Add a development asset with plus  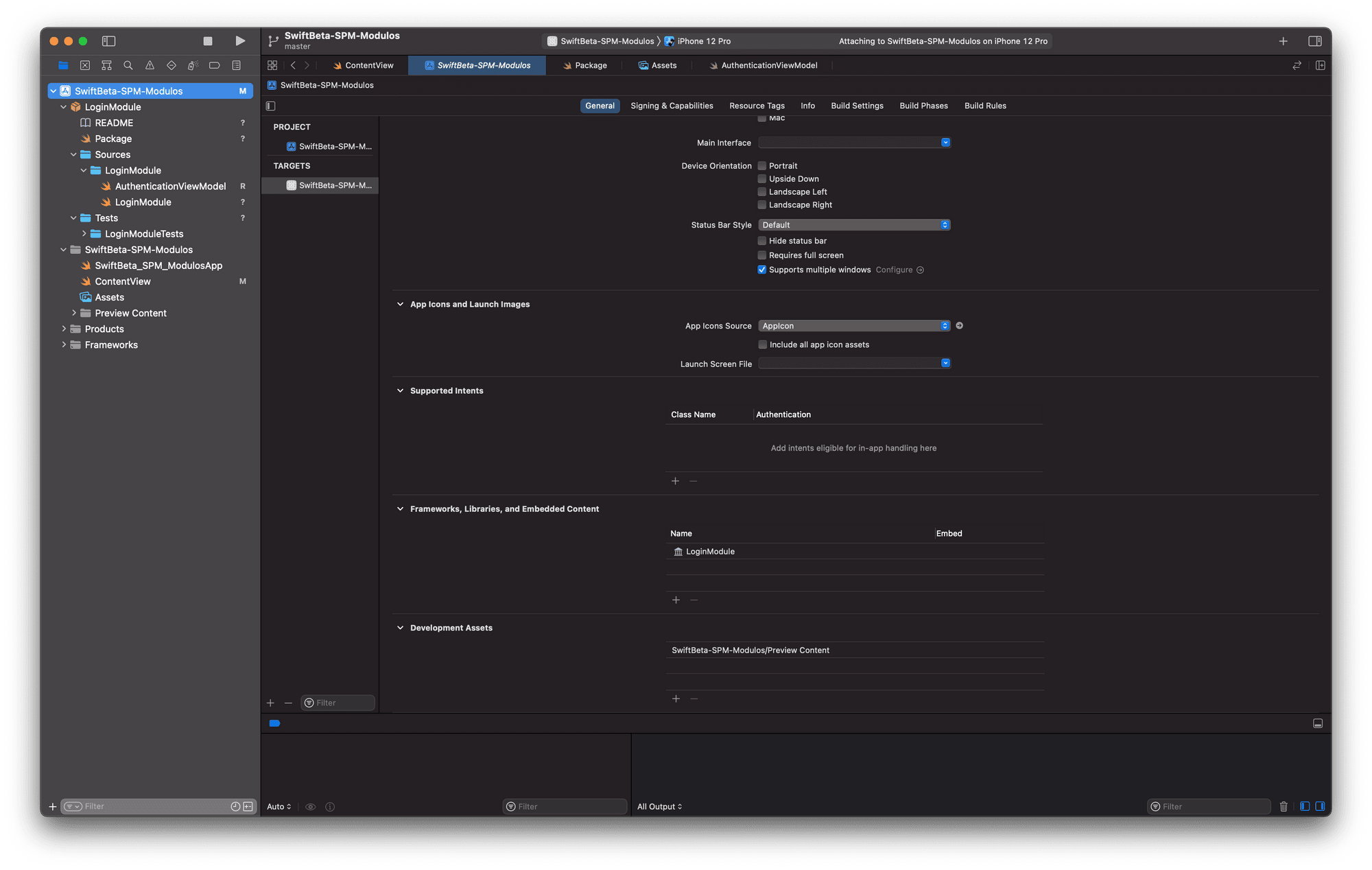click(676, 698)
